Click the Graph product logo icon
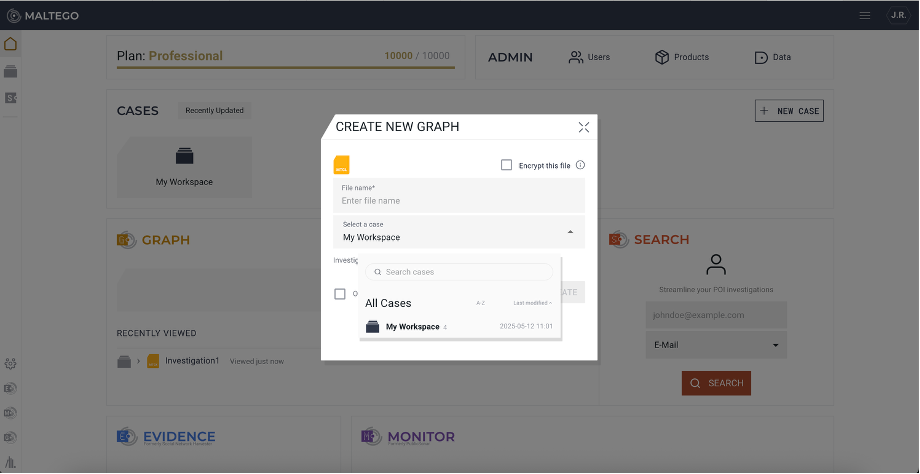920x474 pixels. 126,239
